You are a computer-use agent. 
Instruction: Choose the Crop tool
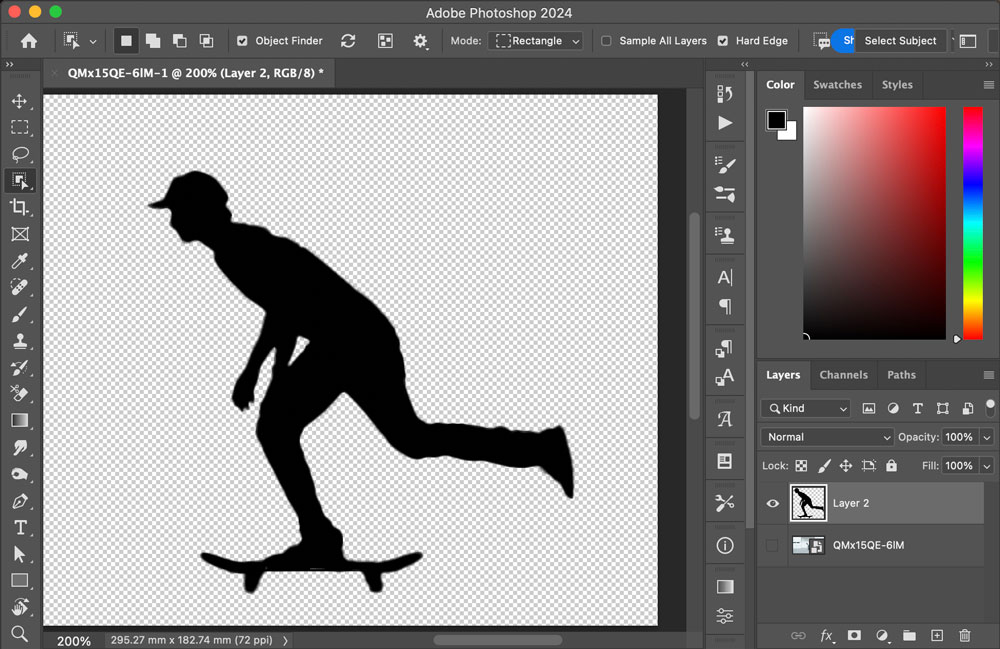[19, 207]
